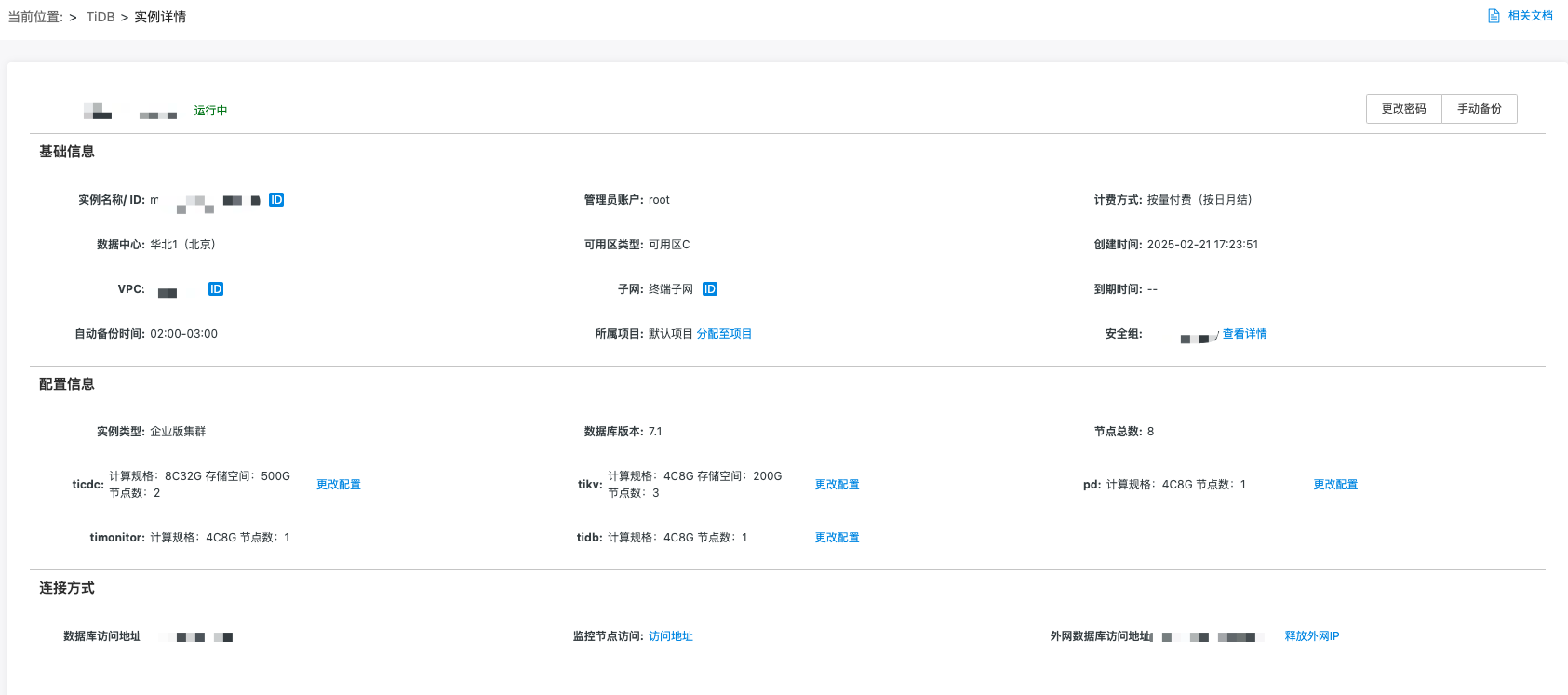Click the ID badge beside instance name
The image size is (1568, 695).
[276, 200]
